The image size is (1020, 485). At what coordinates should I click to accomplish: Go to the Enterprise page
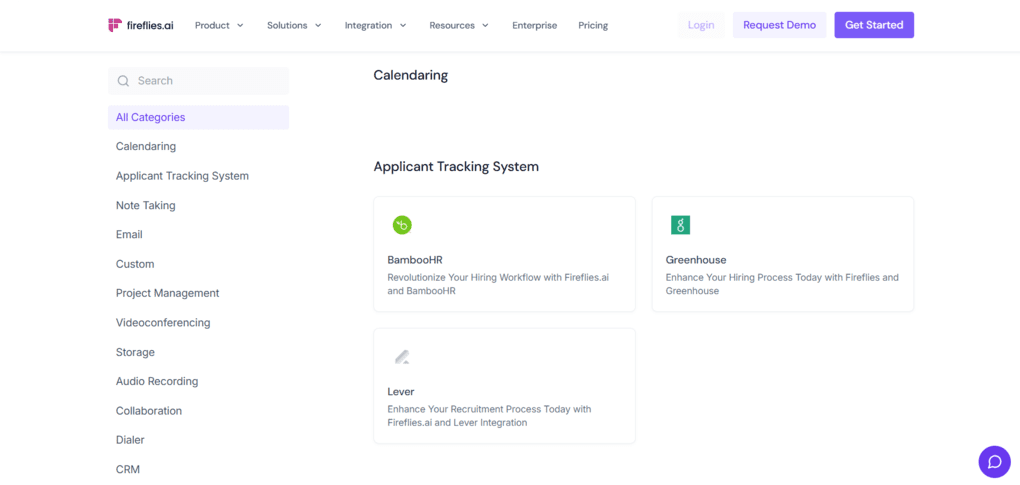[535, 25]
